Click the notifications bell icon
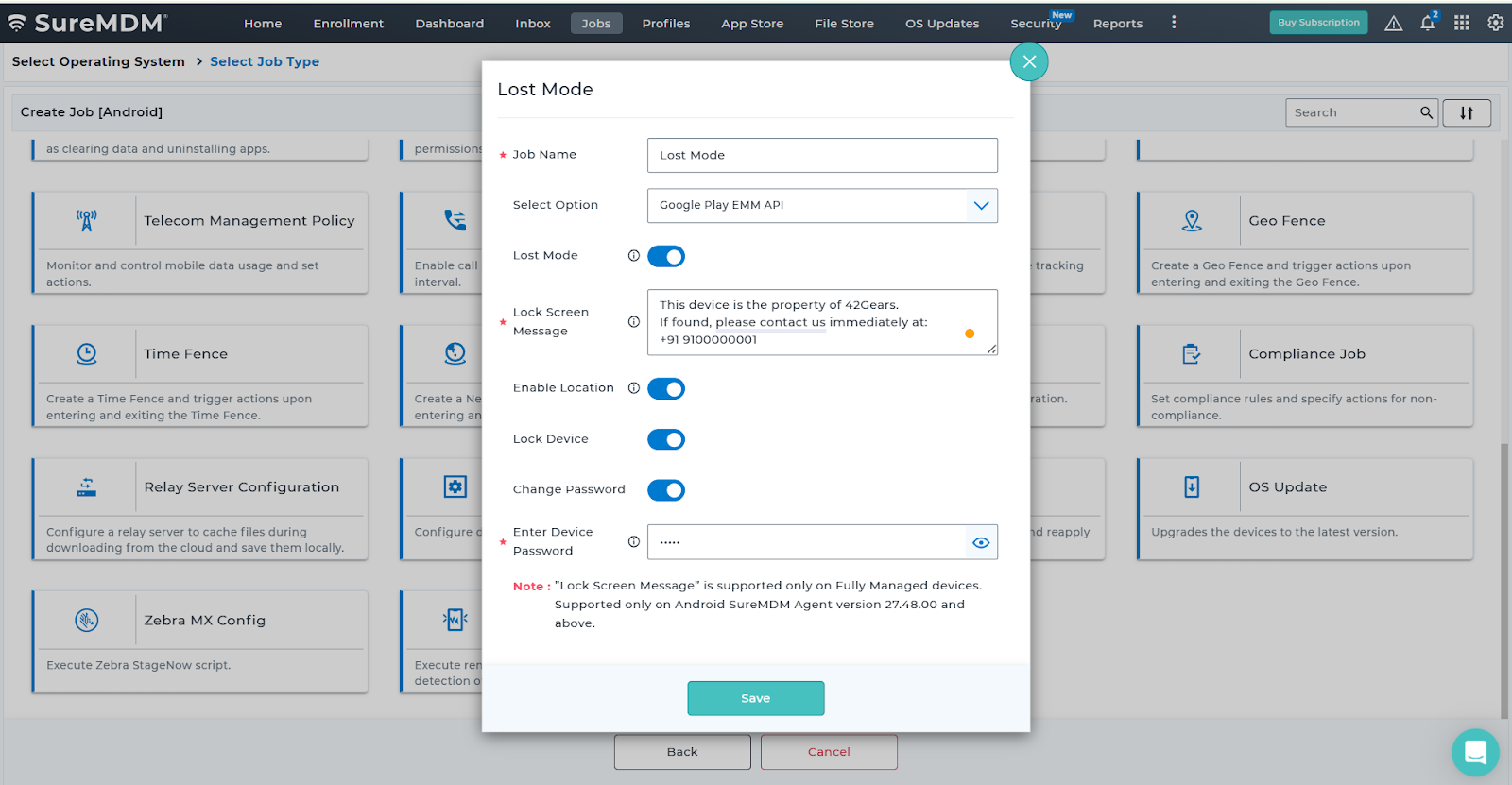Viewport: 1512px width, 785px height. click(x=1427, y=24)
